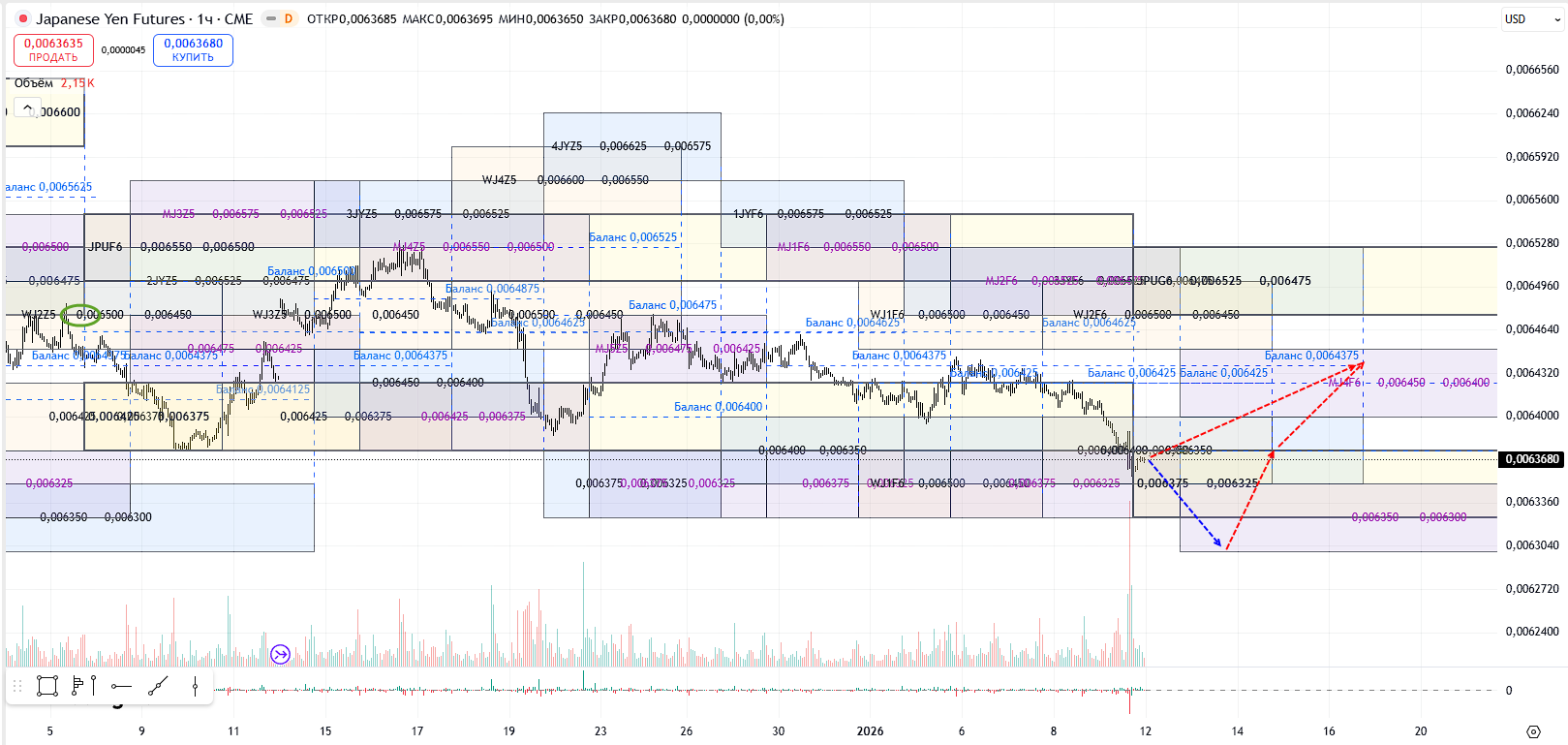
Task: Open the chart settings gear icon
Action: click(1533, 731)
